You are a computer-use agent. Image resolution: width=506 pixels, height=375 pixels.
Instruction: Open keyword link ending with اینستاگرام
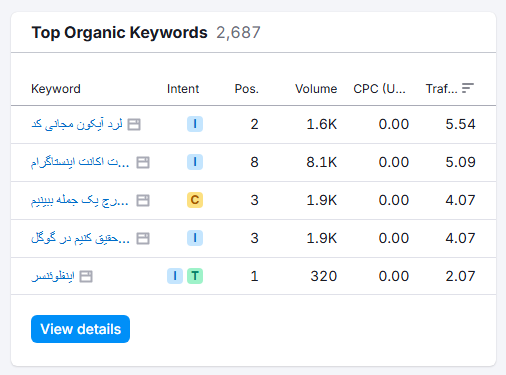(80, 162)
